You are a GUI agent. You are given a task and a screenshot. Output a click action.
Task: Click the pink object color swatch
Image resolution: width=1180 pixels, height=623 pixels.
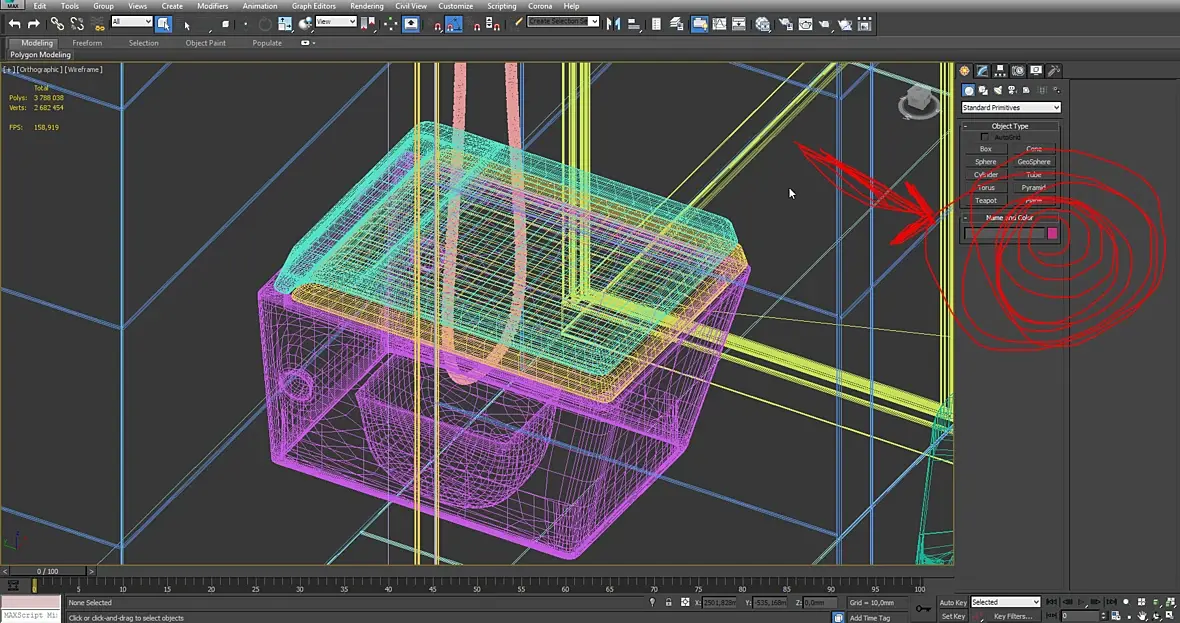[x=1052, y=233]
